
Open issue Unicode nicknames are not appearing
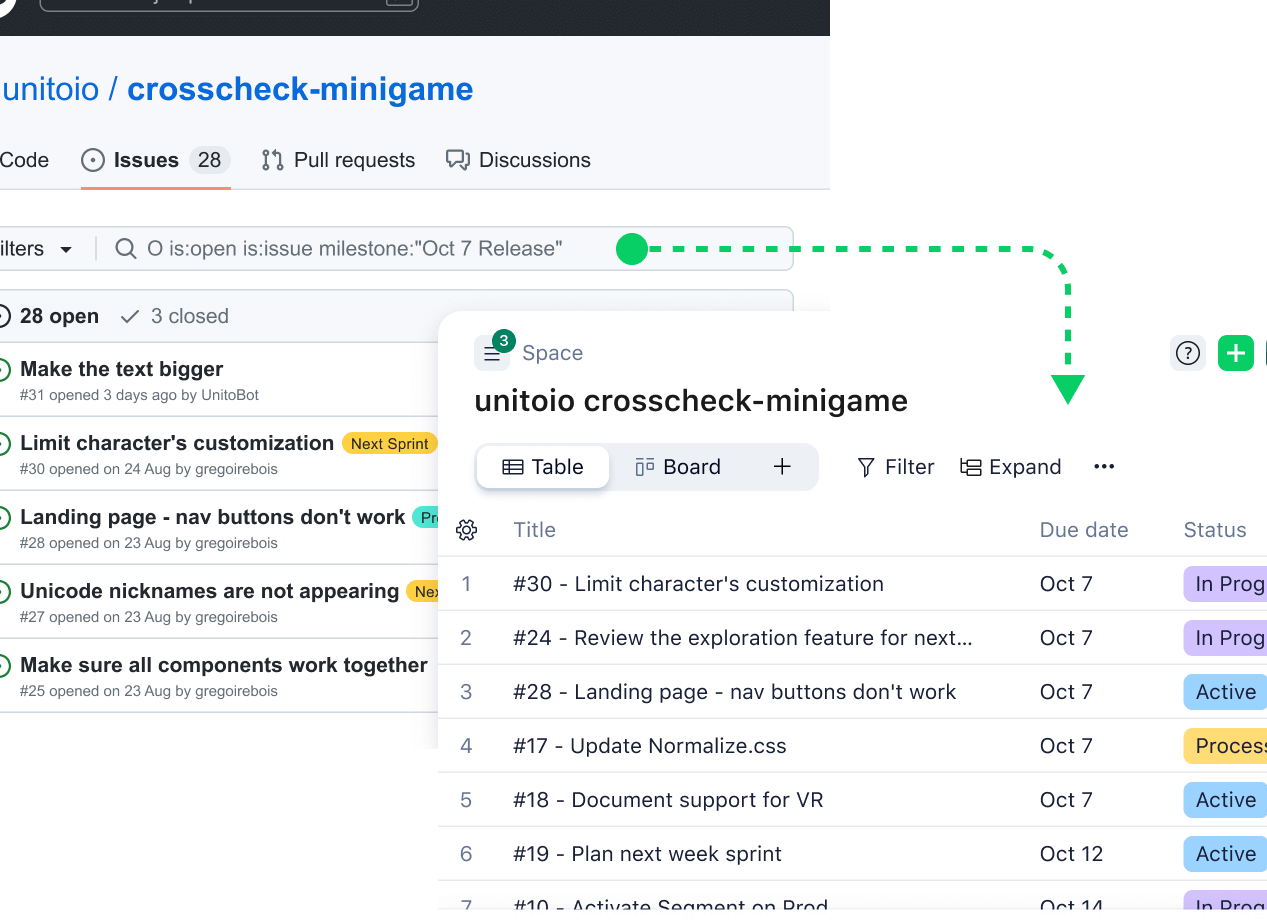(x=210, y=591)
